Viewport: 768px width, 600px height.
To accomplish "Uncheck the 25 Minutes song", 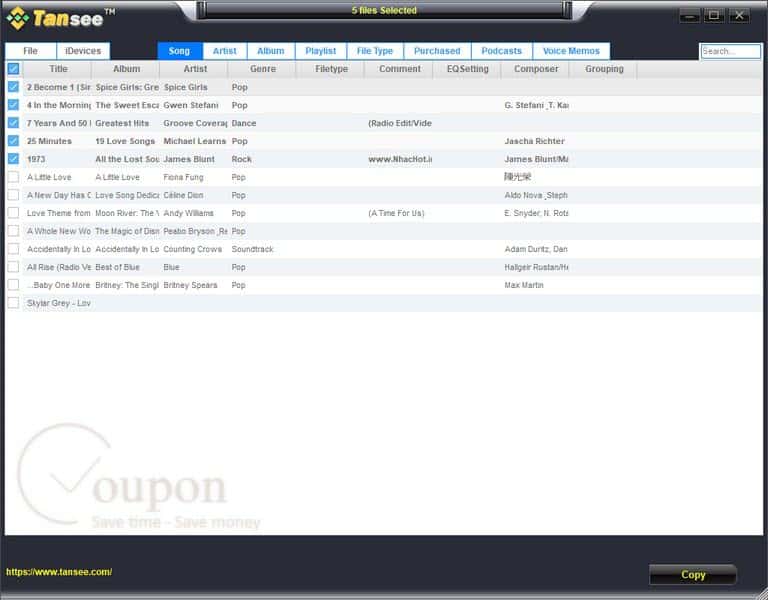I will pos(13,141).
